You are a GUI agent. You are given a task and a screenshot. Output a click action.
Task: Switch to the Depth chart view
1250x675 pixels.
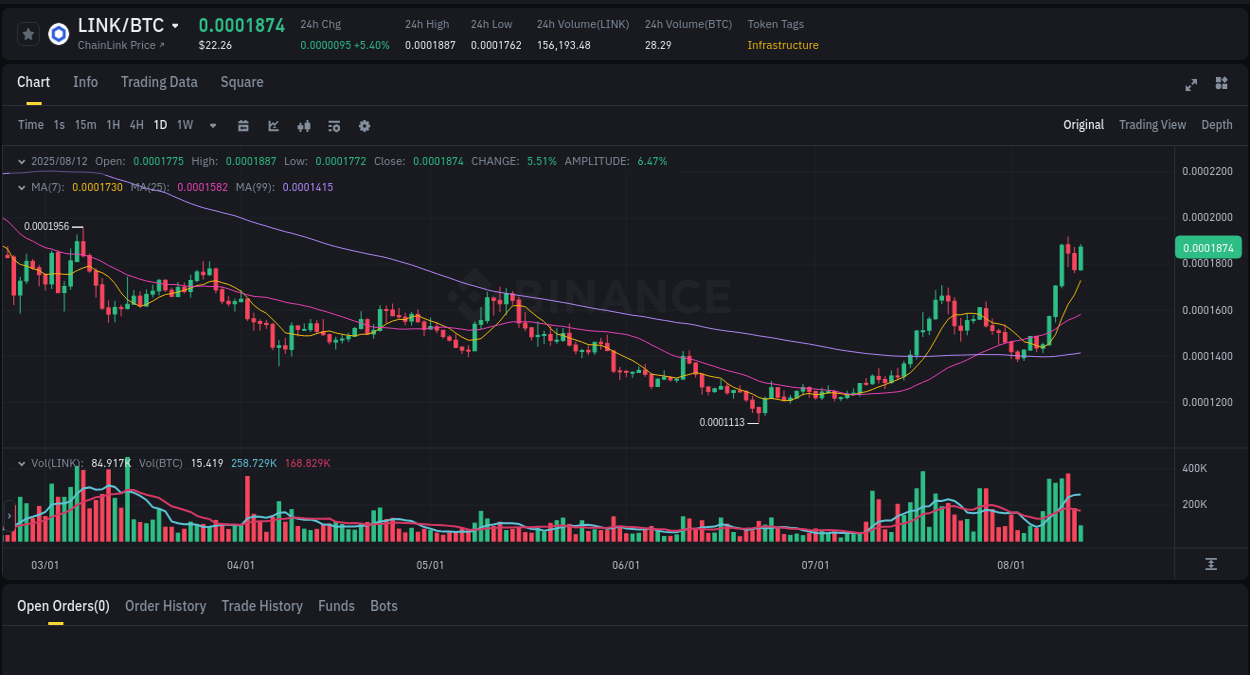pyautogui.click(x=1217, y=125)
